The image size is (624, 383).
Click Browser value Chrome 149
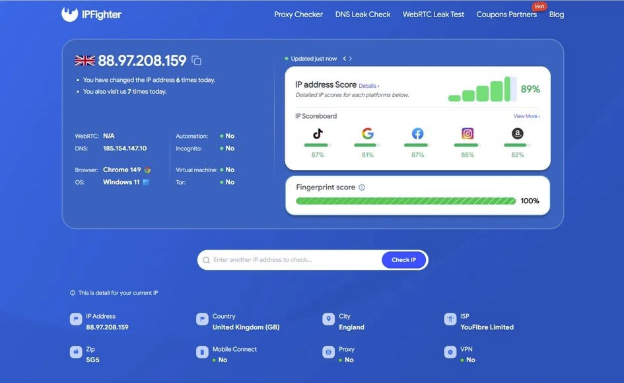(x=122, y=170)
